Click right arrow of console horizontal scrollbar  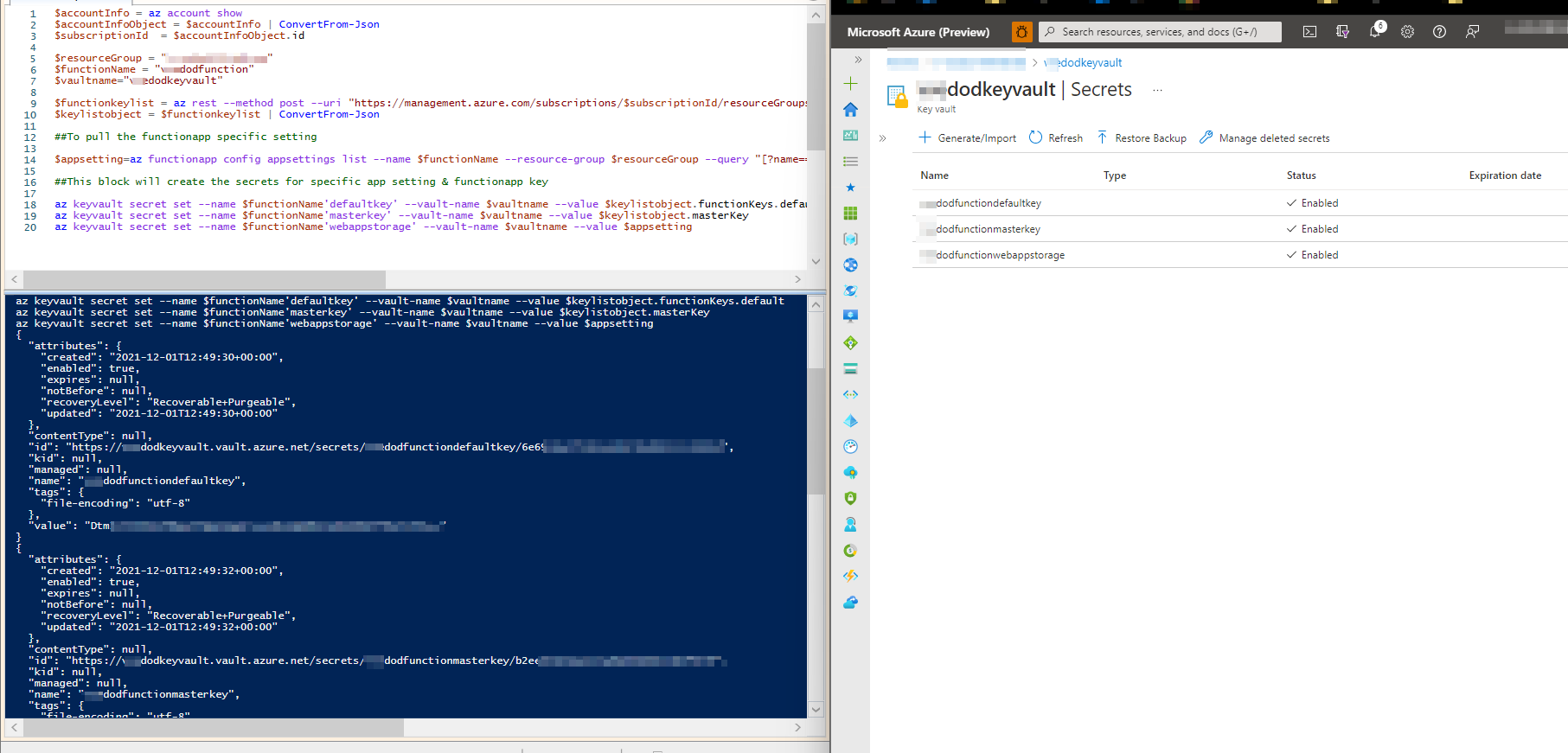(797, 728)
